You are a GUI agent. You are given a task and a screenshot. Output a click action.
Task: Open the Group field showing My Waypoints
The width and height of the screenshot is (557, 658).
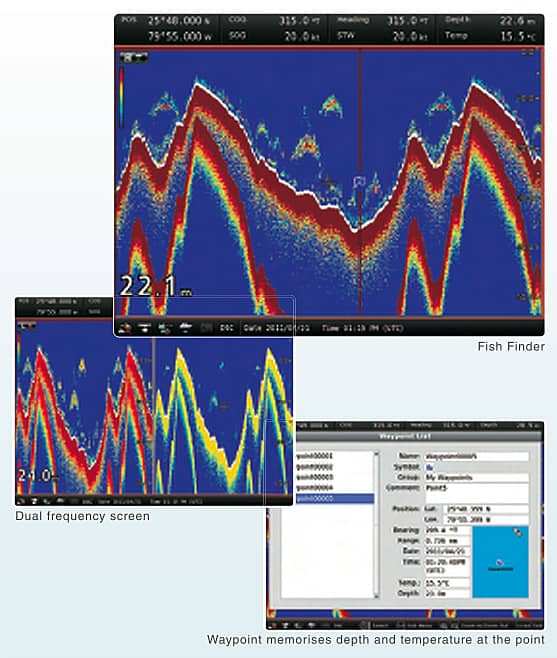click(476, 478)
